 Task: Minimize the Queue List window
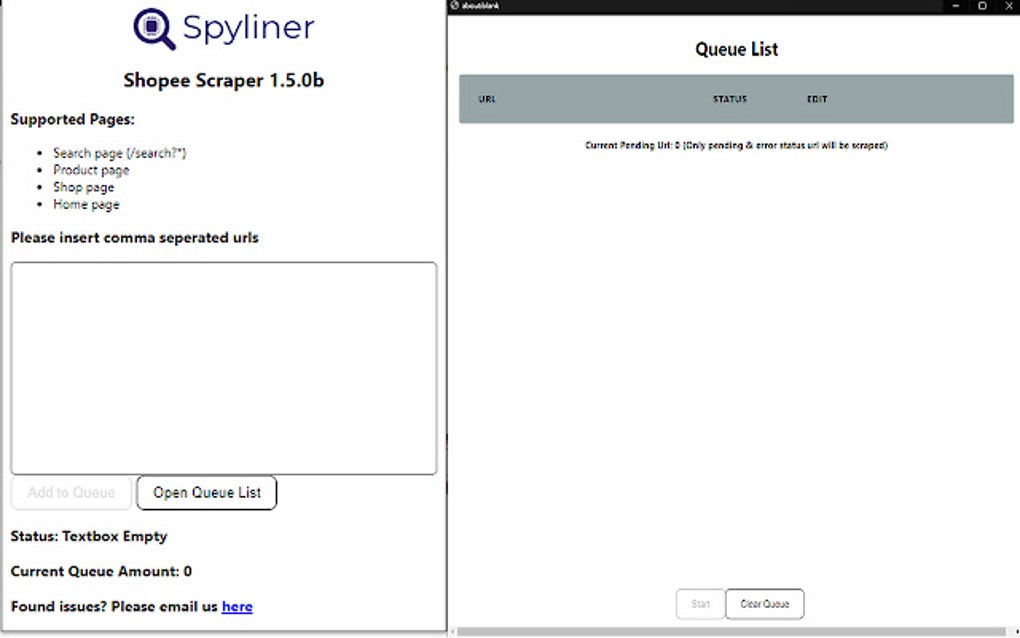956,5
